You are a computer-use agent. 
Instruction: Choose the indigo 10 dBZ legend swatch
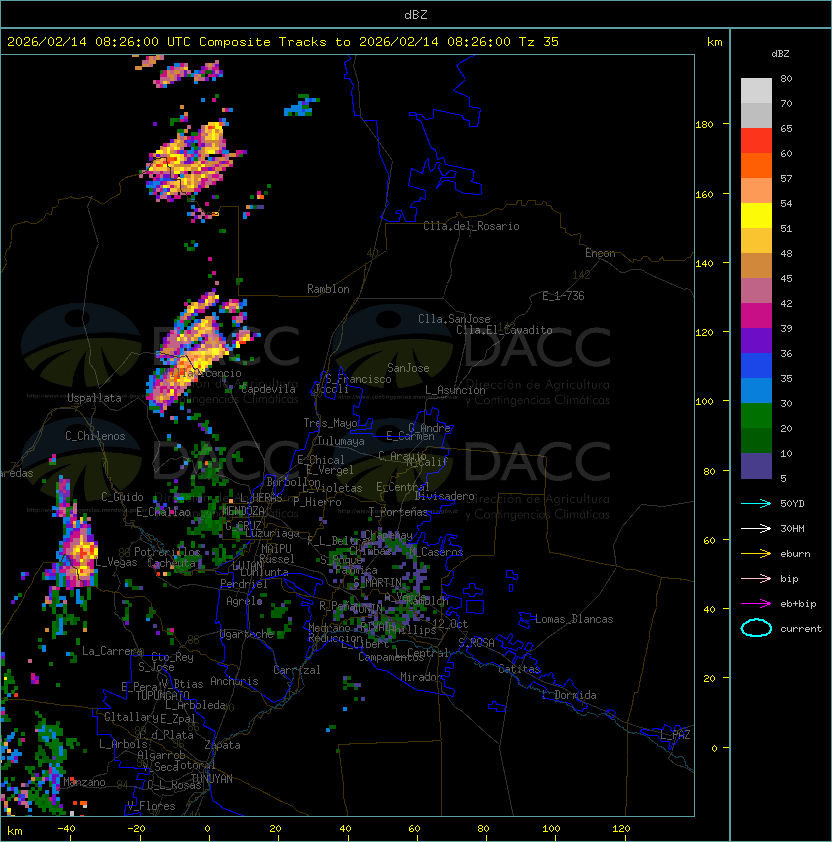point(756,466)
